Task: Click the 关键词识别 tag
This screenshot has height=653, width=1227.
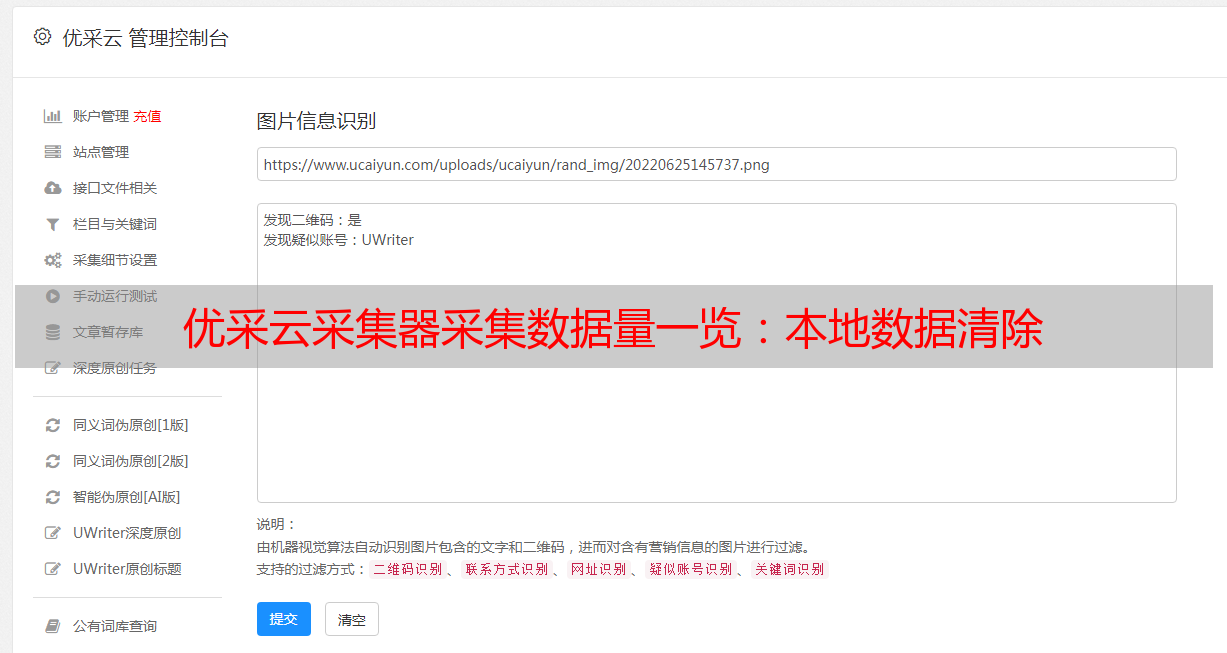Action: (789, 569)
